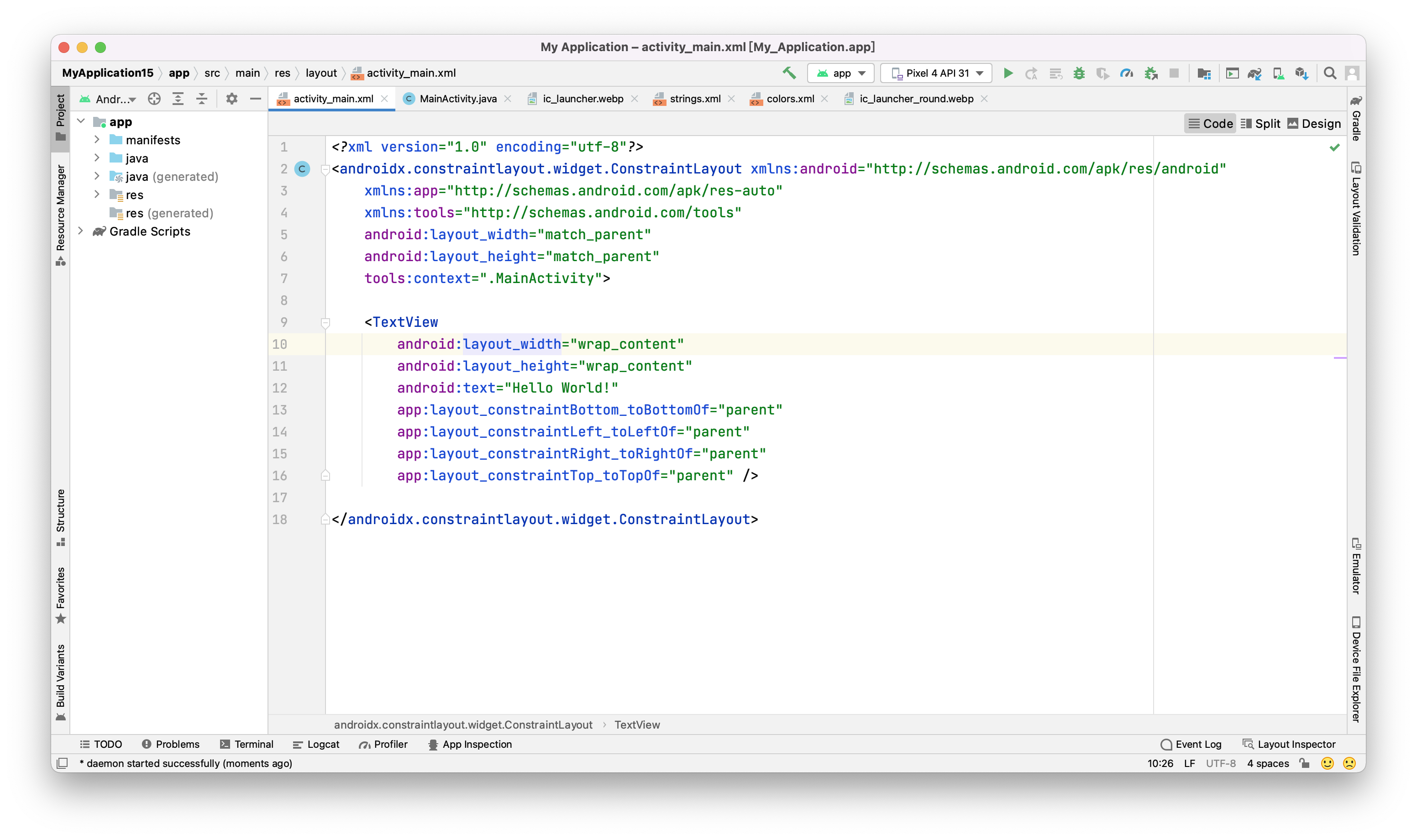The height and width of the screenshot is (840, 1417).
Task: Close the activity_main.xml tab
Action: coord(385,99)
